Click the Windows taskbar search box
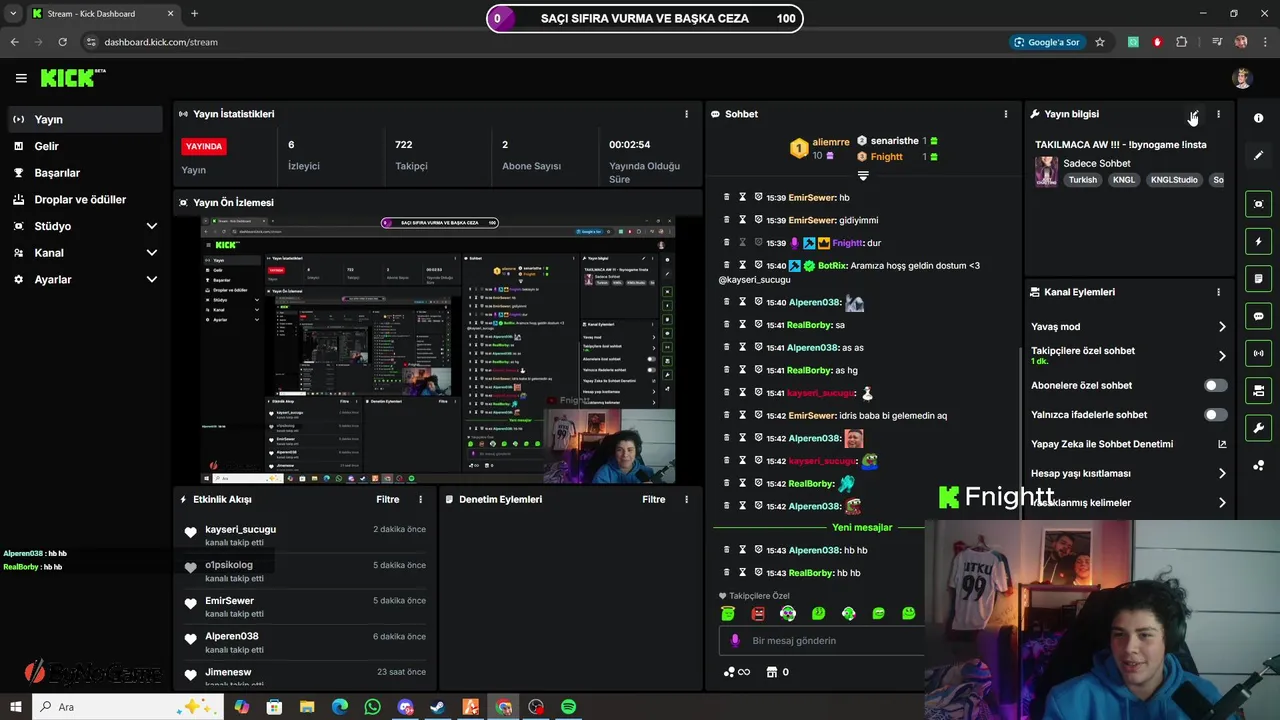This screenshot has width=1280, height=720. click(128, 707)
